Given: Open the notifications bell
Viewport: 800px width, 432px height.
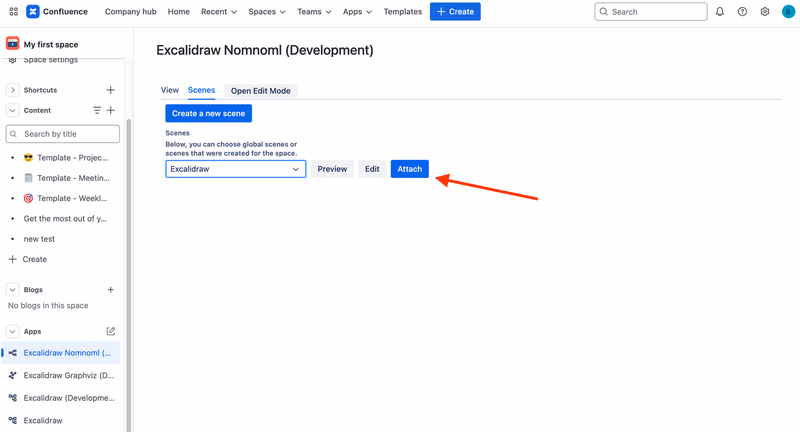Looking at the screenshot, I should (x=719, y=12).
